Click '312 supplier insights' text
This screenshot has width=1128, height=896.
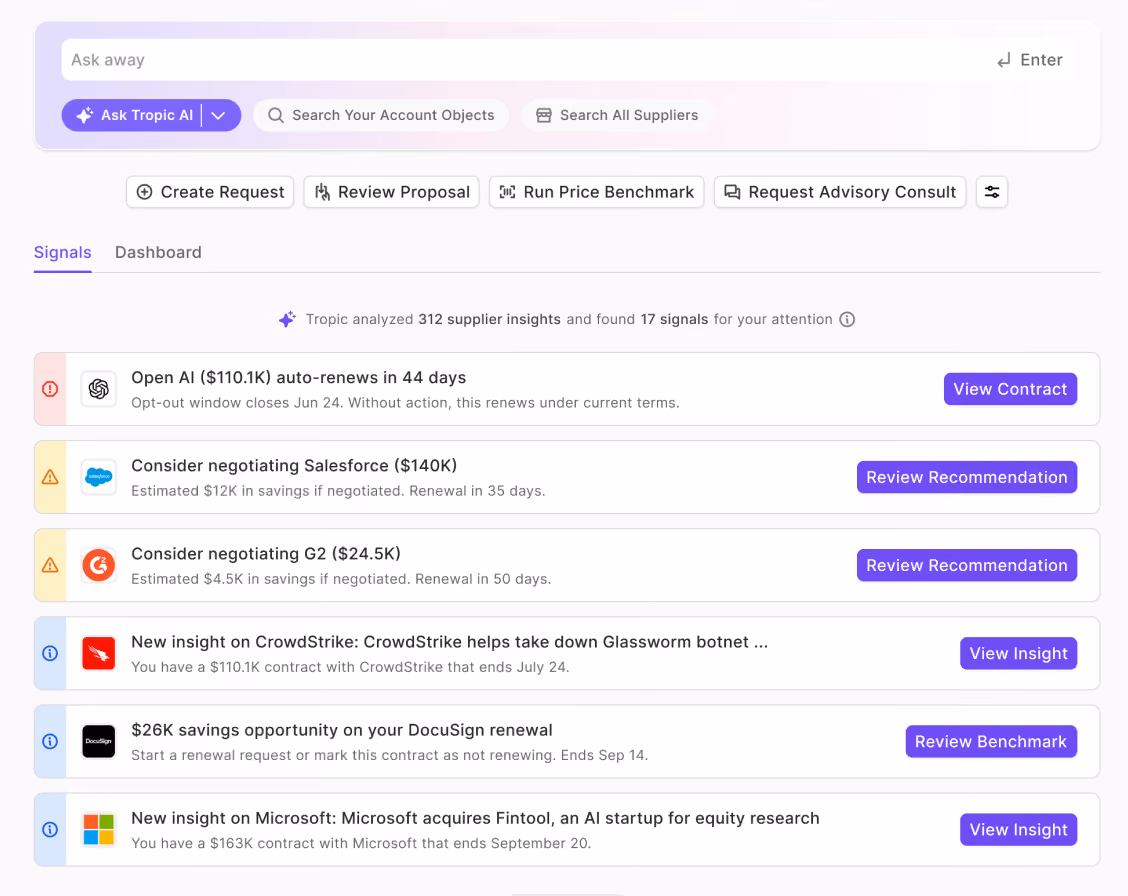pos(489,319)
